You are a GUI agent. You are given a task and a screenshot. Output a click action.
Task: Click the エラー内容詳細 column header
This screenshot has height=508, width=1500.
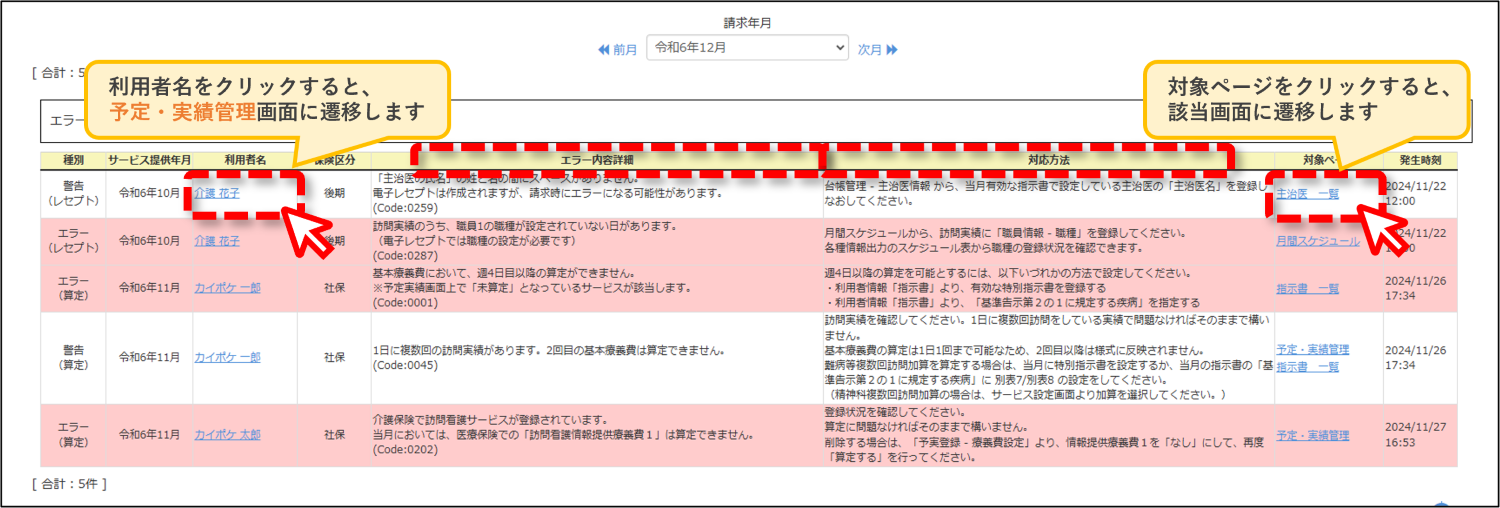[x=596, y=160]
